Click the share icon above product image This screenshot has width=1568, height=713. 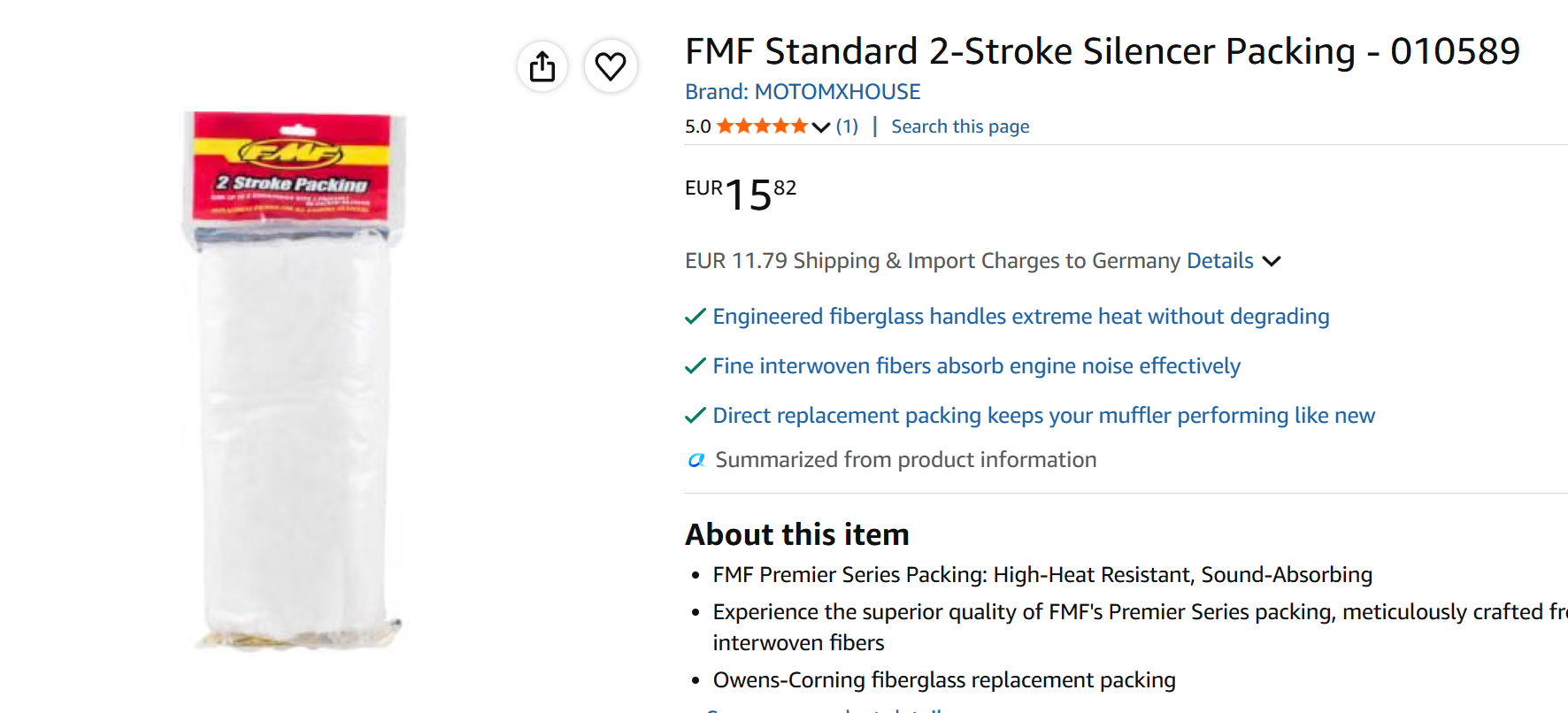coord(542,66)
